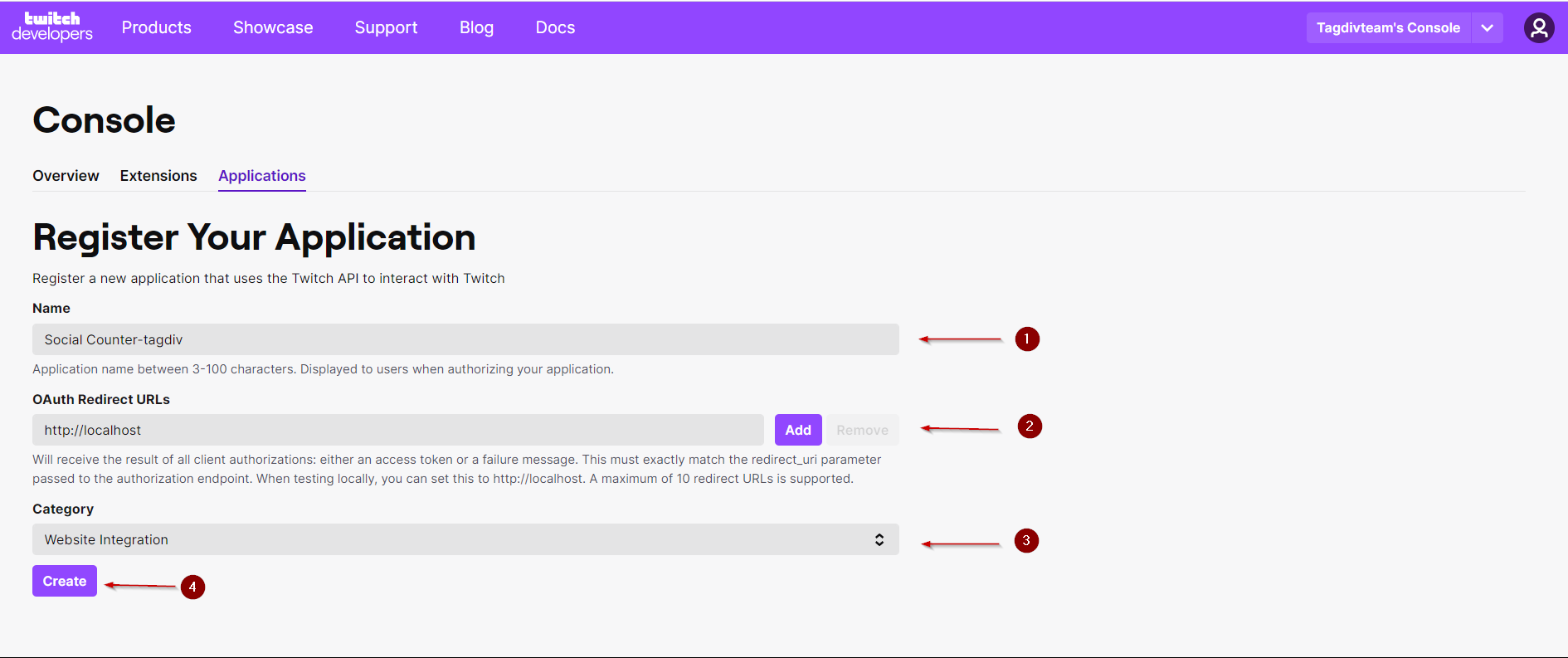
Task: Select the Applications tab
Action: [x=262, y=176]
